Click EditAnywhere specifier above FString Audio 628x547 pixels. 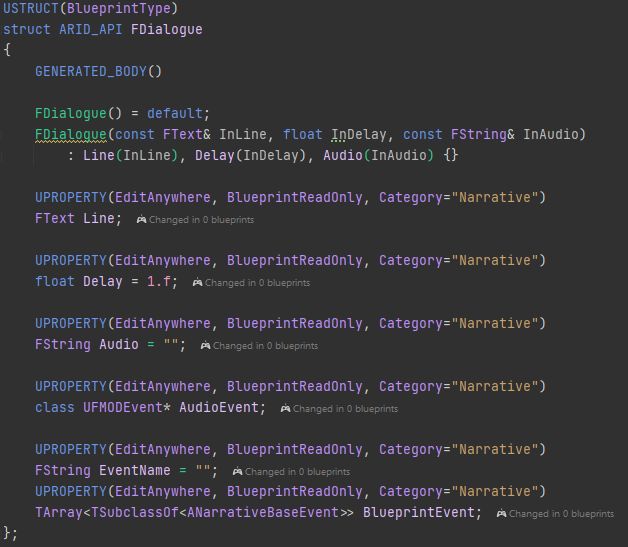coord(163,324)
